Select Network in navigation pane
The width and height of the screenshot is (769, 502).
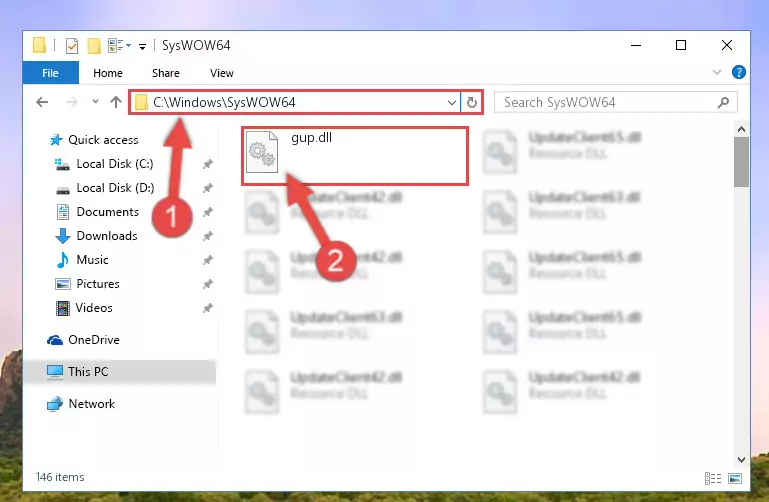pyautogui.click(x=91, y=403)
